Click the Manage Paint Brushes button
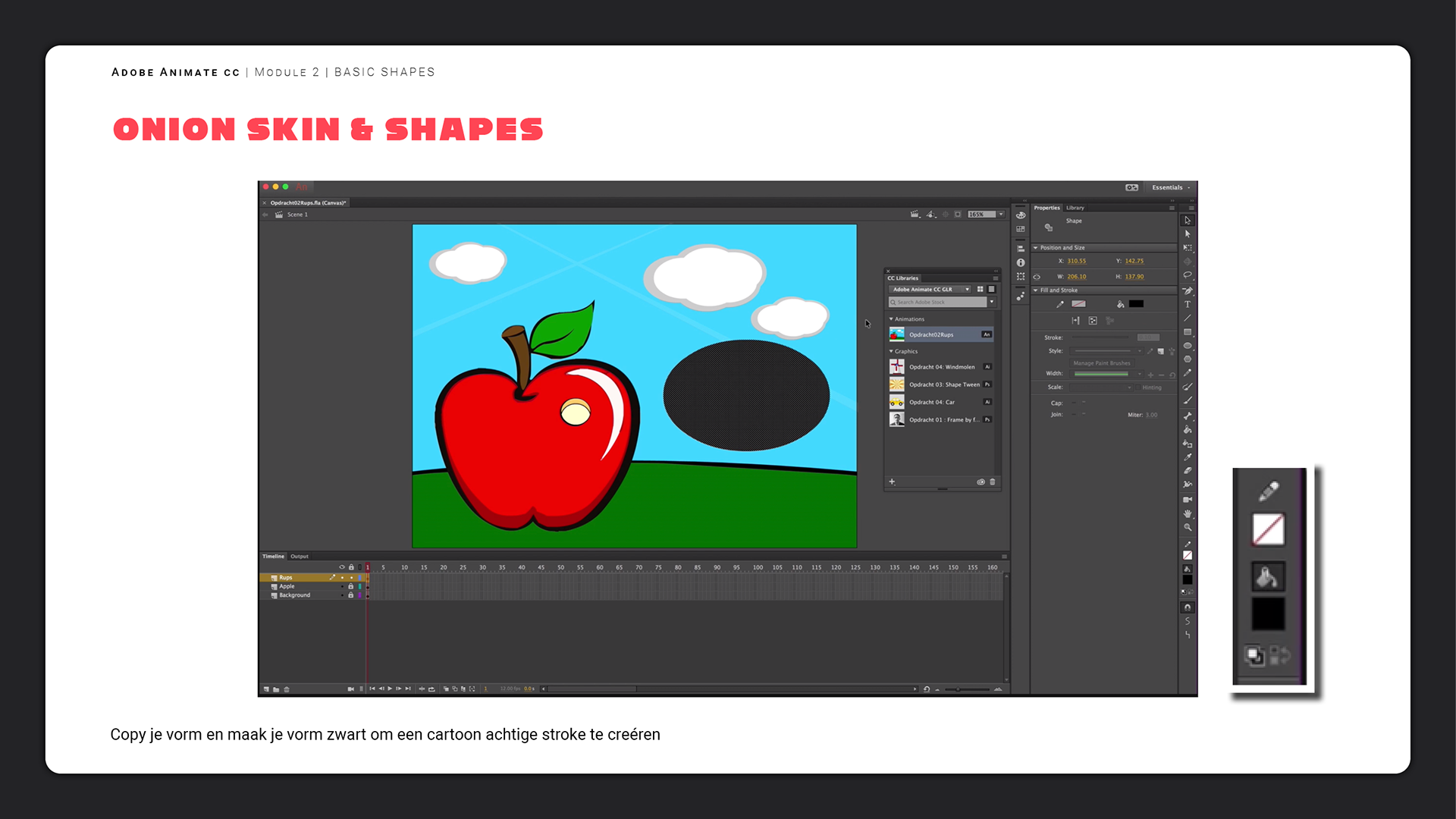The image size is (1456, 819). point(1101,363)
